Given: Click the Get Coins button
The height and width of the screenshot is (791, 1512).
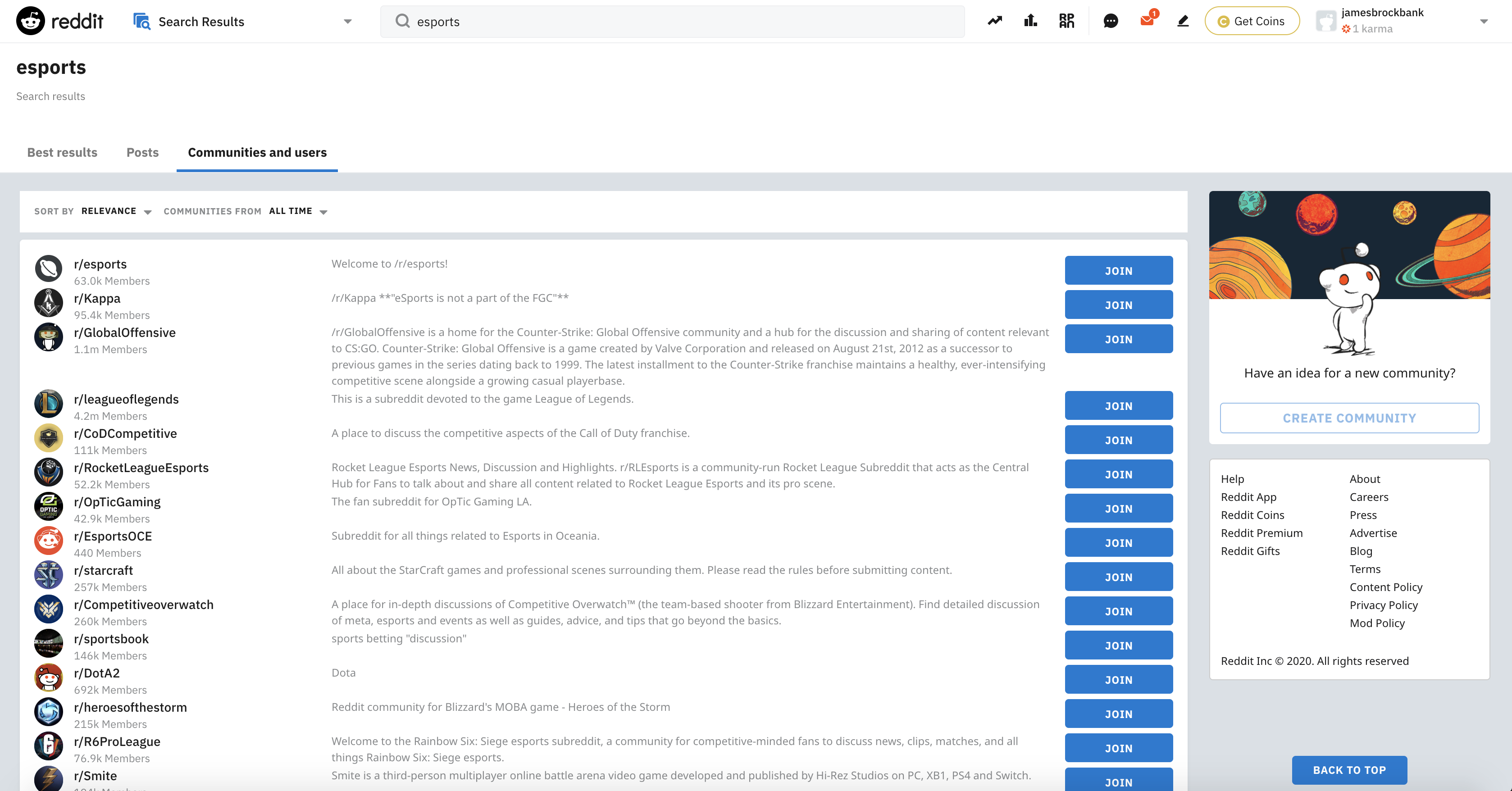Looking at the screenshot, I should pos(1252,21).
